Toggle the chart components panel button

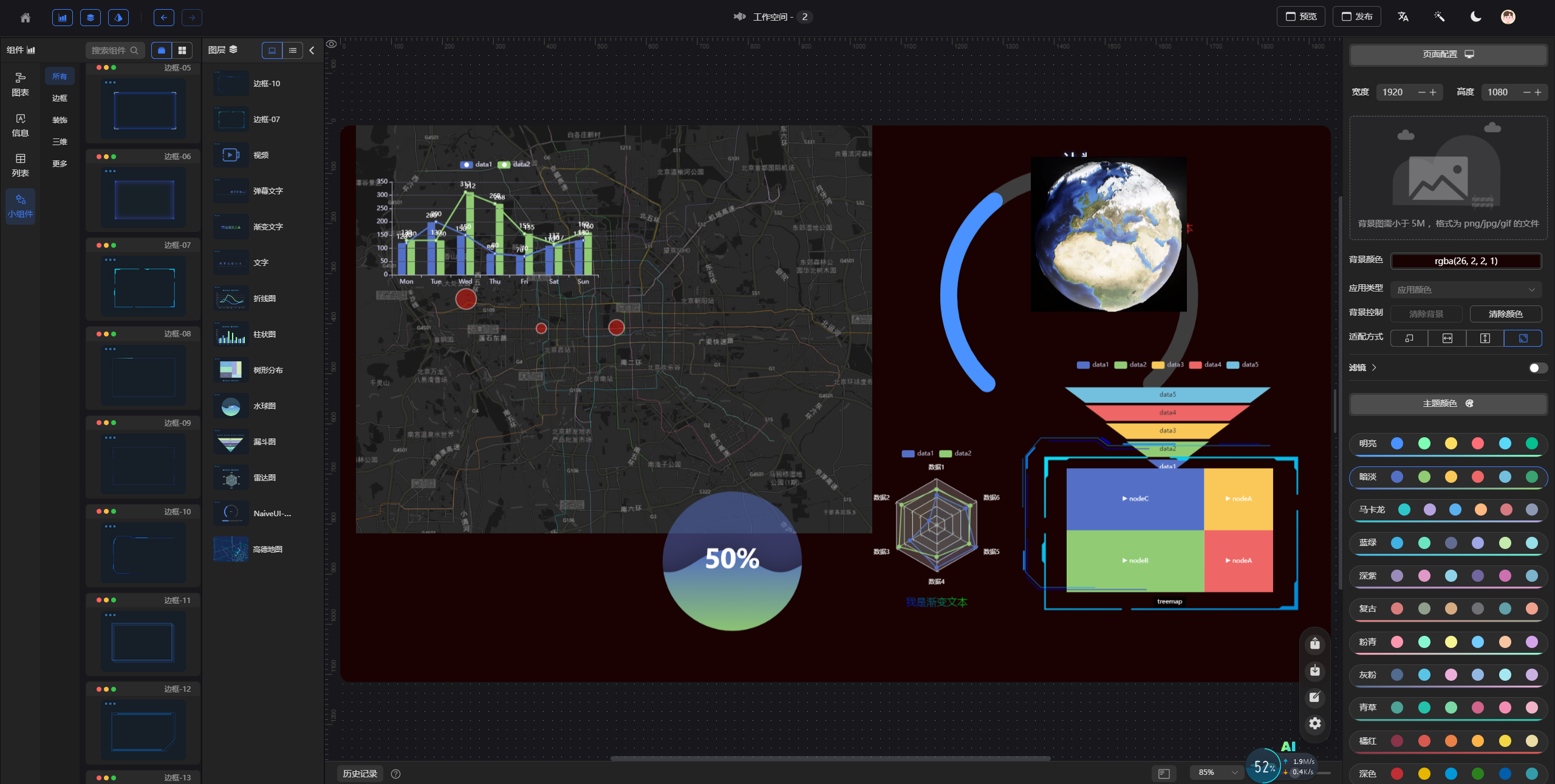(63, 17)
